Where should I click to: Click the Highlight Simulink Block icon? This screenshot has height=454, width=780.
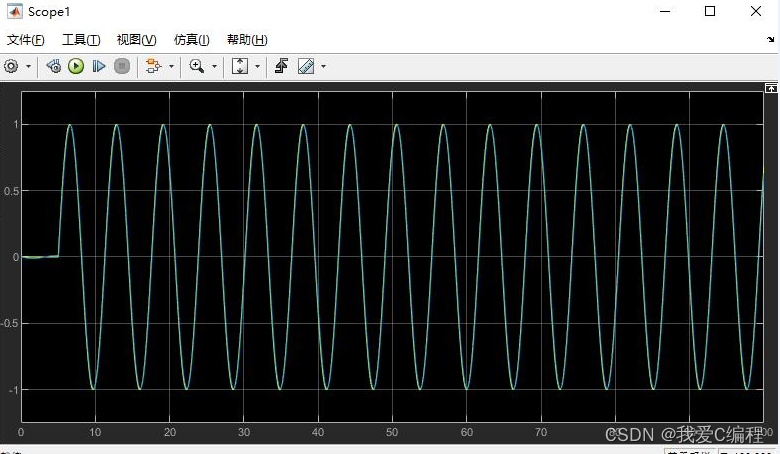pyautogui.click(x=153, y=66)
